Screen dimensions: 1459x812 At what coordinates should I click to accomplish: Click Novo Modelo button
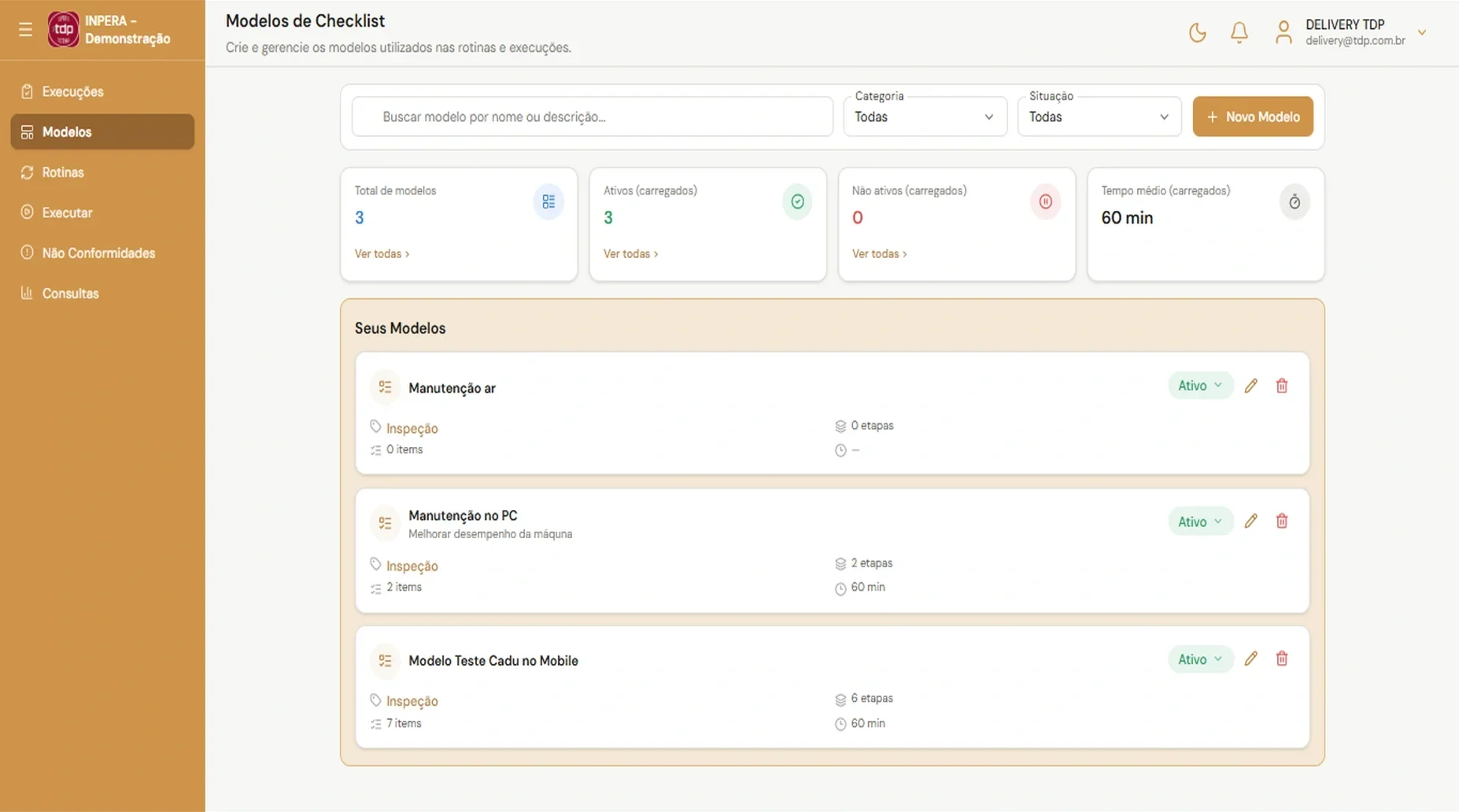[x=1253, y=116]
